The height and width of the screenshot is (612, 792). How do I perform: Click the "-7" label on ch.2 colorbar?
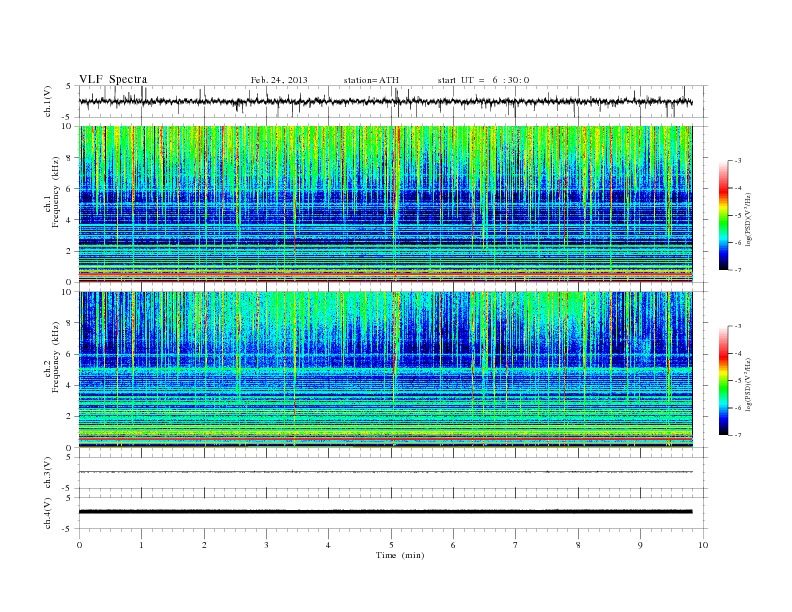[737, 435]
